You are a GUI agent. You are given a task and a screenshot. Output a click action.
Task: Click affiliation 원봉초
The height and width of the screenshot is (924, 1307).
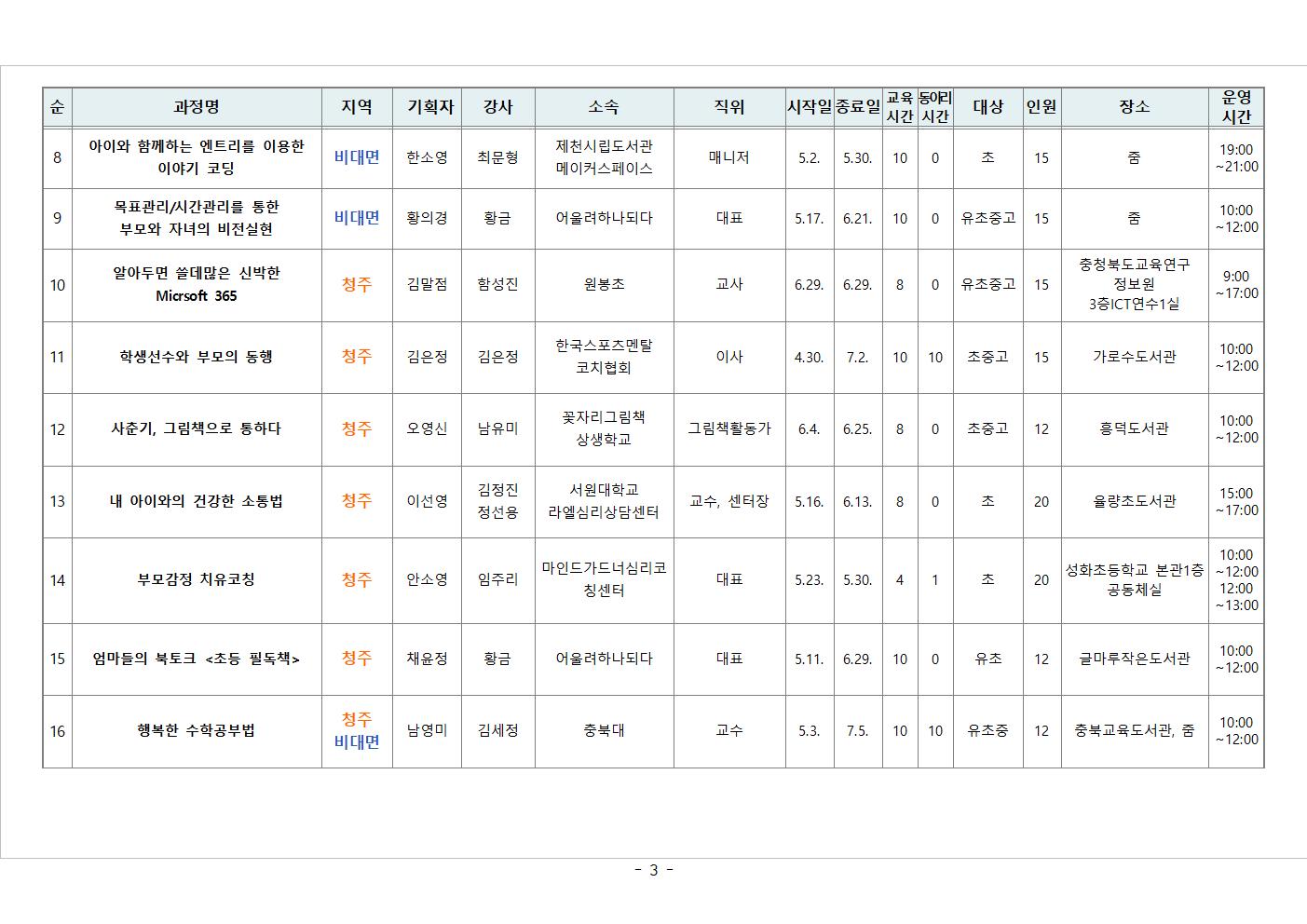click(x=604, y=284)
